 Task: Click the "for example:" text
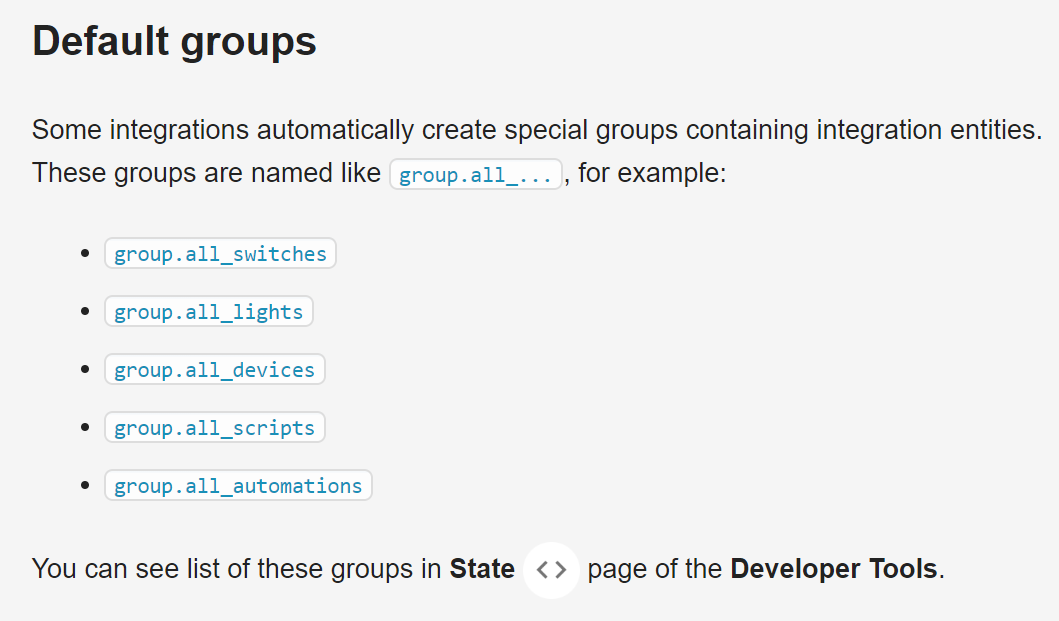point(651,173)
